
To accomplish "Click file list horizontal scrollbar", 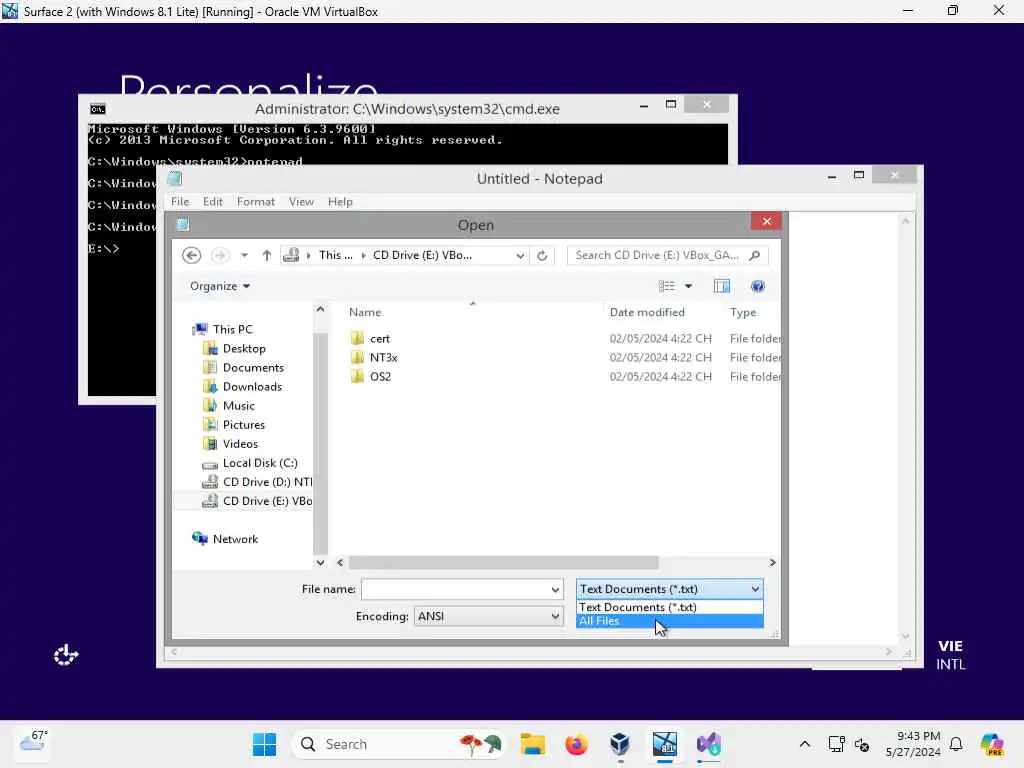I will coord(504,562).
